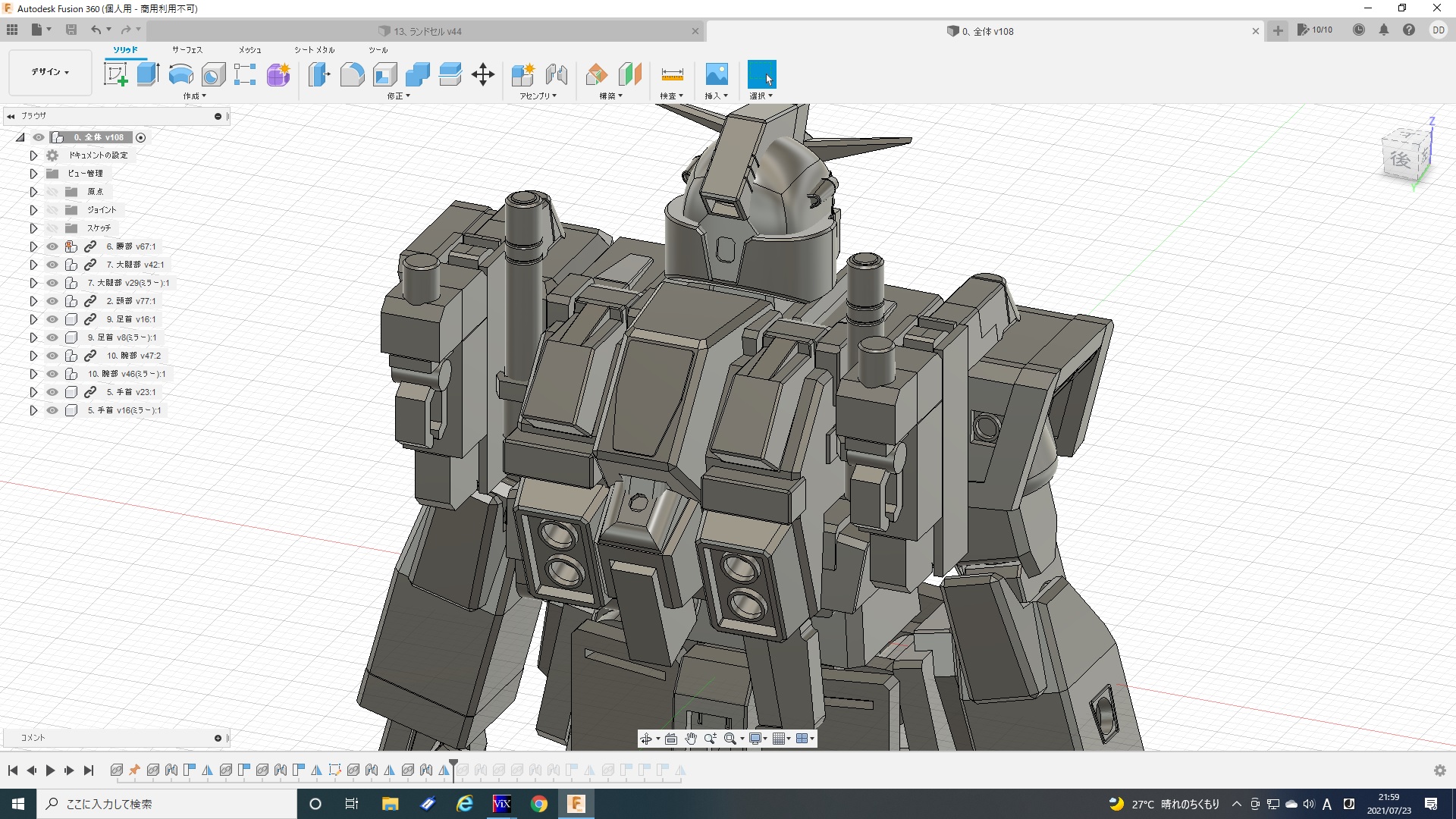Open Chrome from the Windows taskbar
This screenshot has width=1456, height=819.
click(539, 804)
